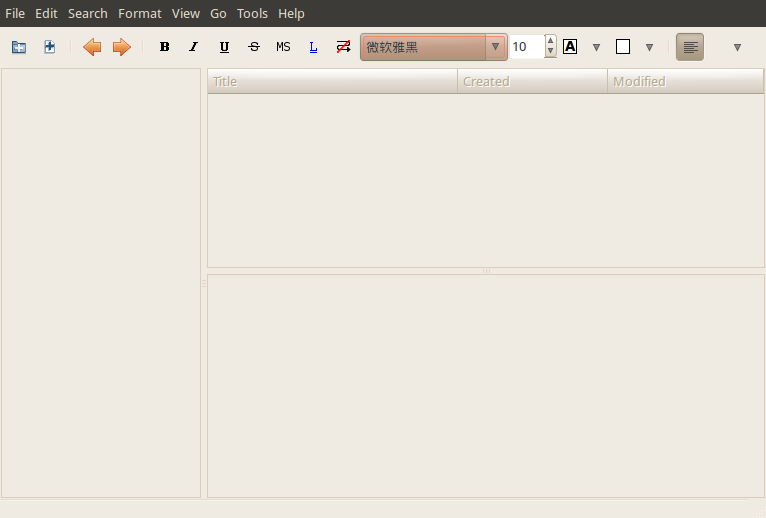Increase font size with up spinner arrow
Screen dimensions: 766x518
point(551,41)
